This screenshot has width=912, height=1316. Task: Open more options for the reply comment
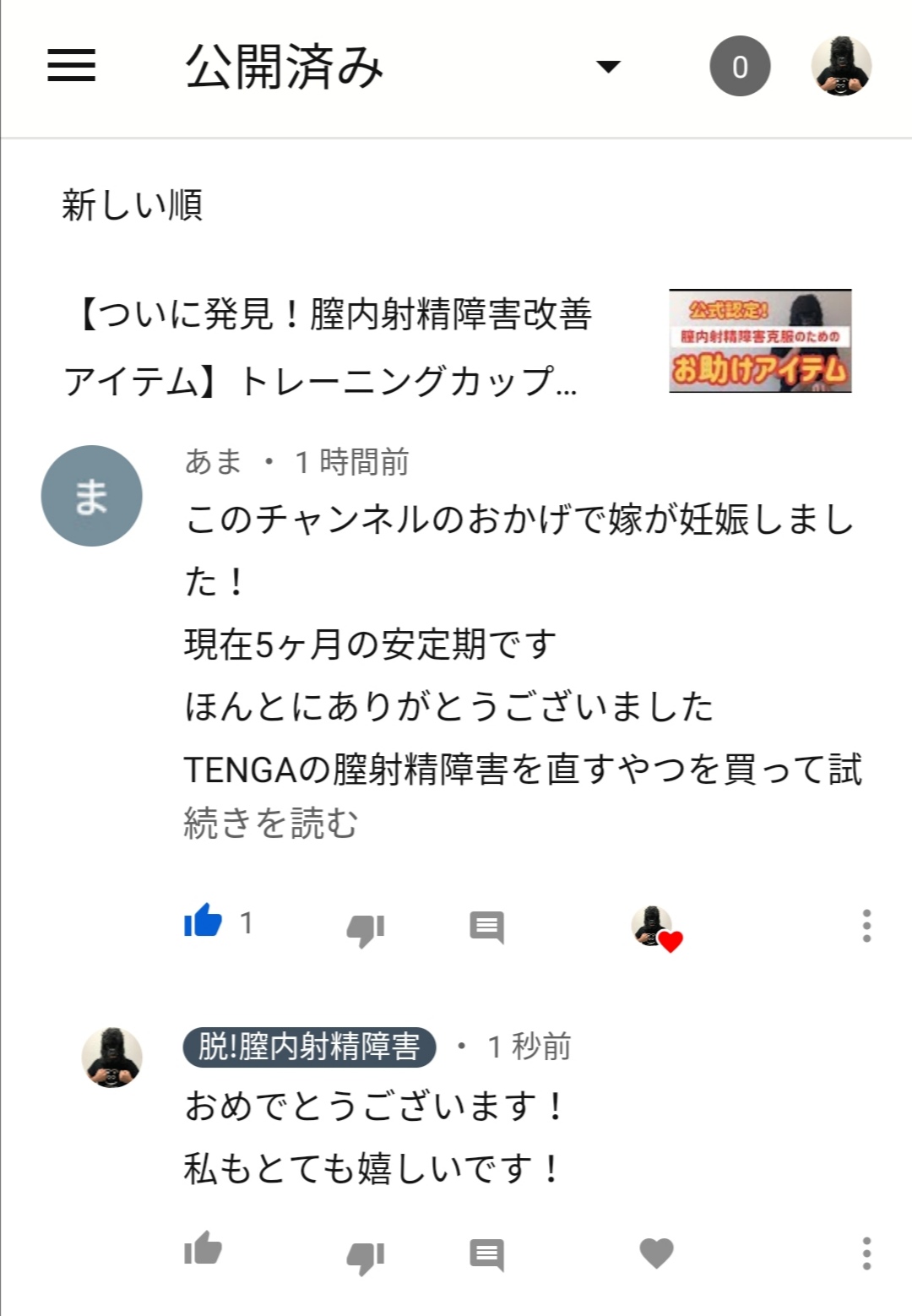click(866, 1253)
